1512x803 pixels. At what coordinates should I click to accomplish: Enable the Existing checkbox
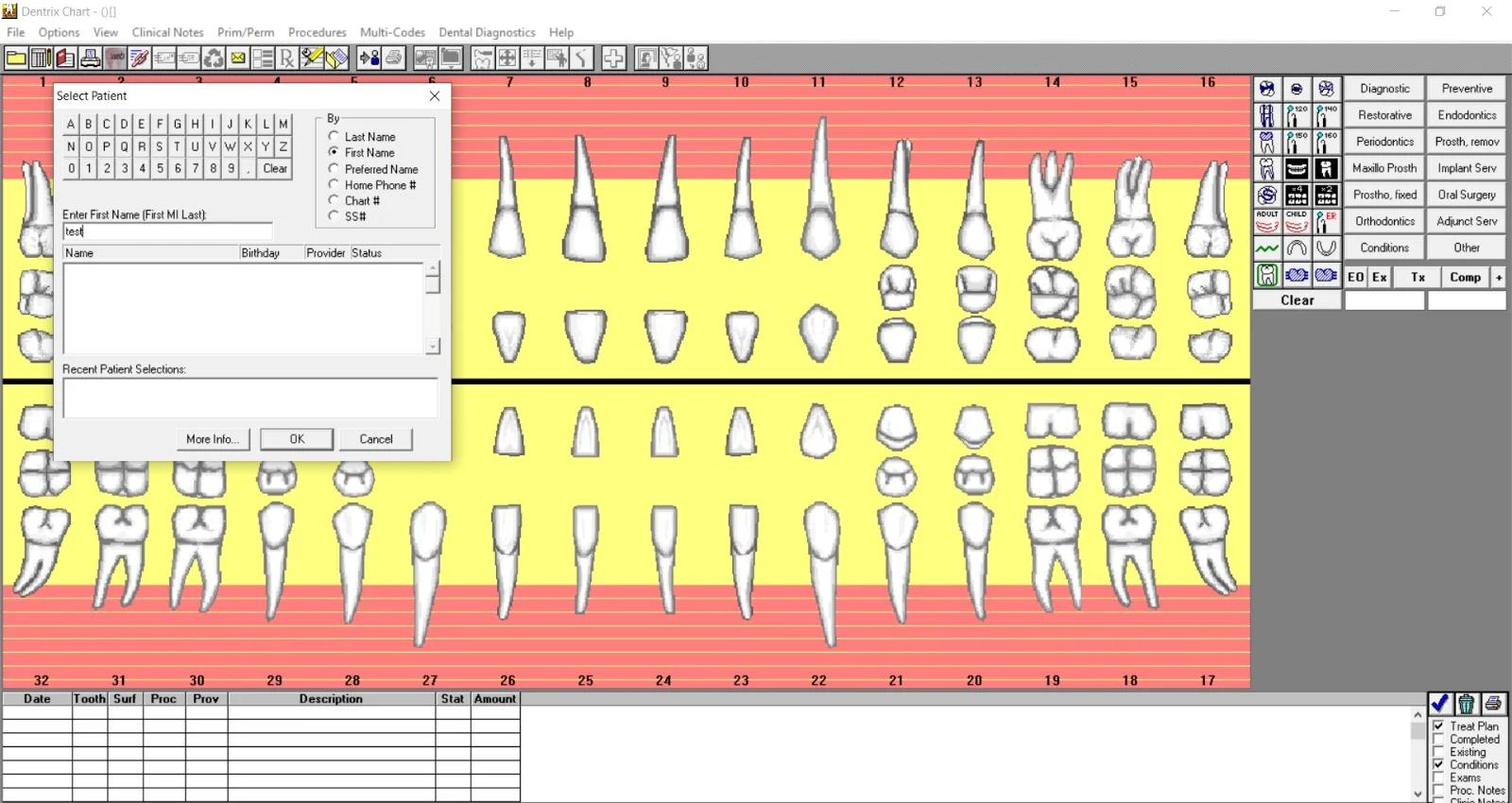[1438, 752]
